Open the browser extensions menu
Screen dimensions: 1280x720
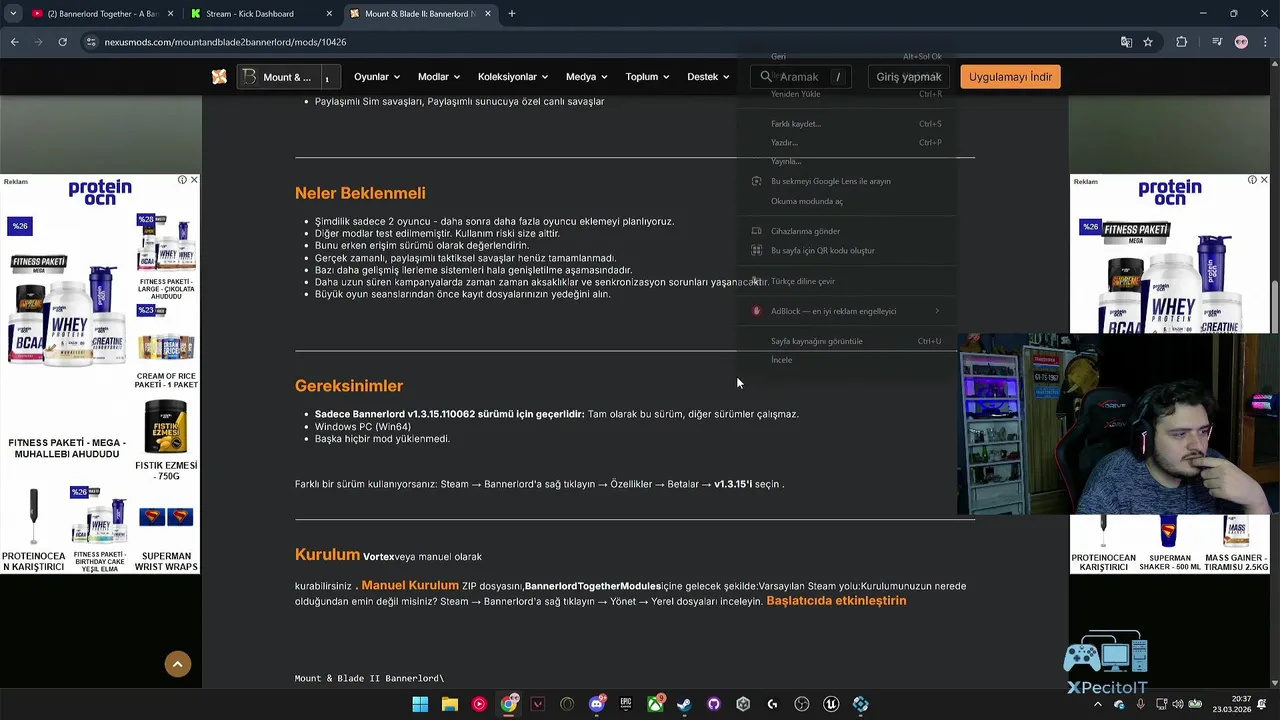[1182, 42]
